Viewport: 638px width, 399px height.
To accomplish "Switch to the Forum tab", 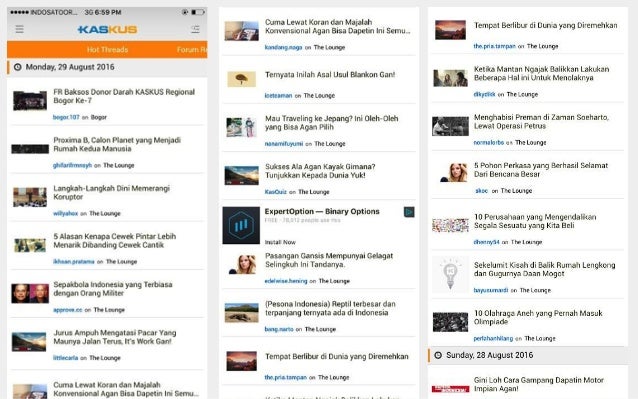I will (192, 50).
